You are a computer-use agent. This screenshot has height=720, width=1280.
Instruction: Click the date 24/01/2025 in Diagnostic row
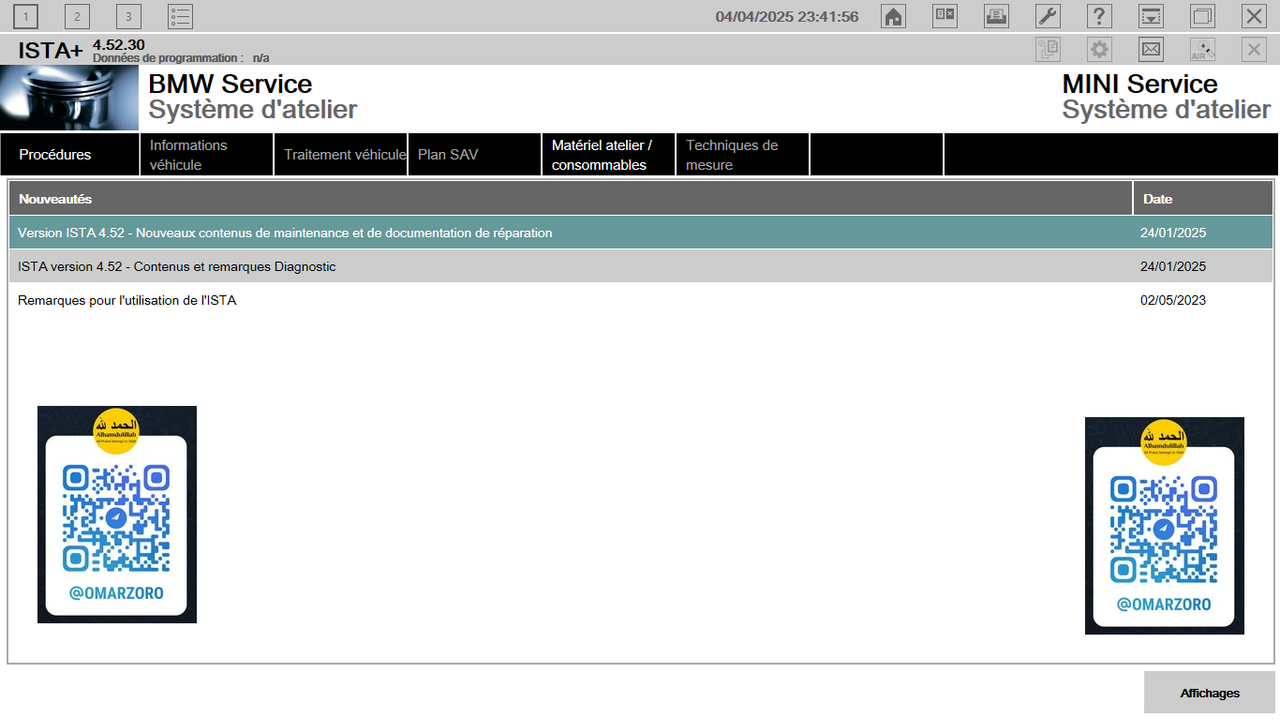1173,267
